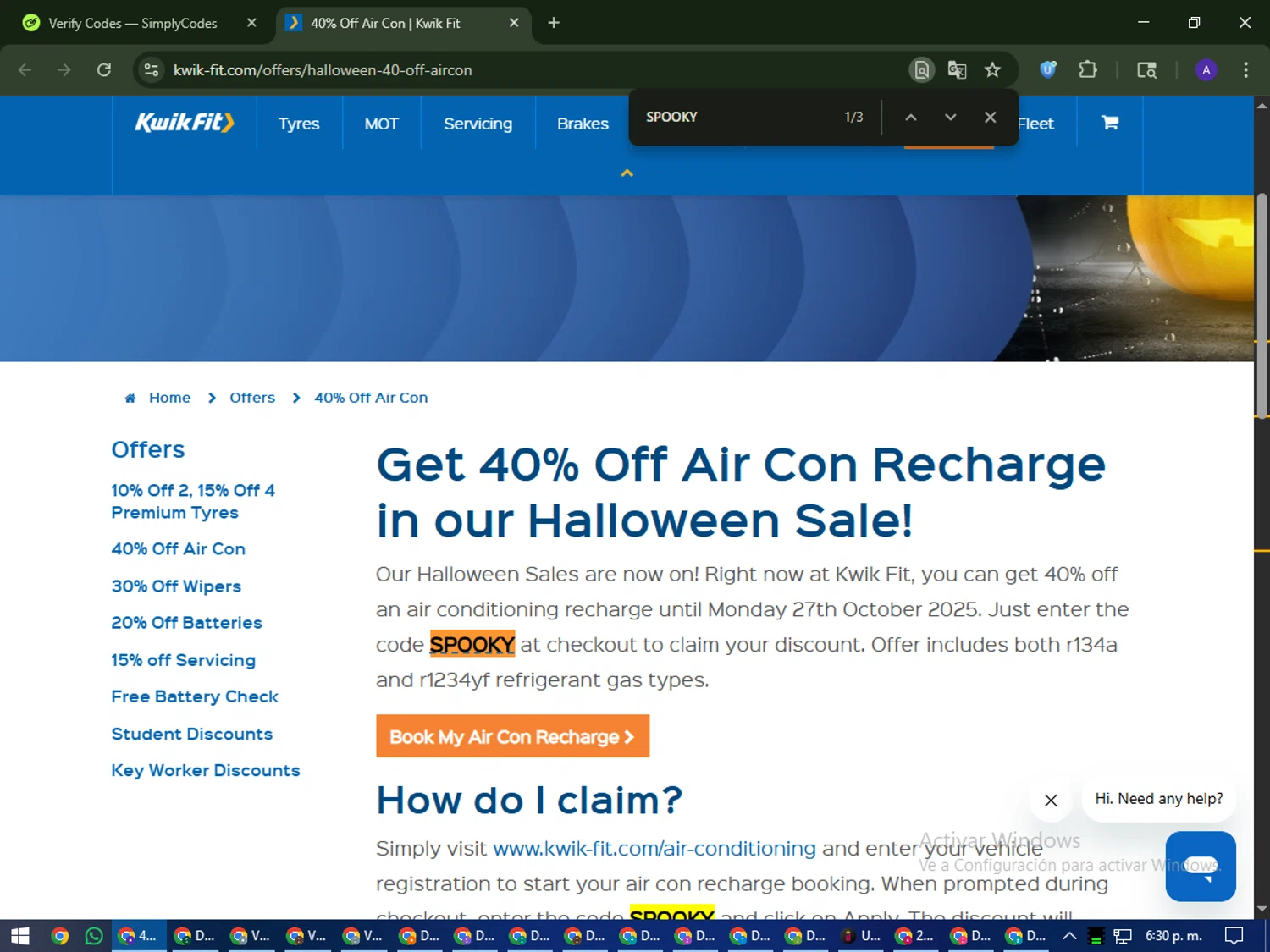Dismiss the Need any help chat bubble

(x=1051, y=800)
